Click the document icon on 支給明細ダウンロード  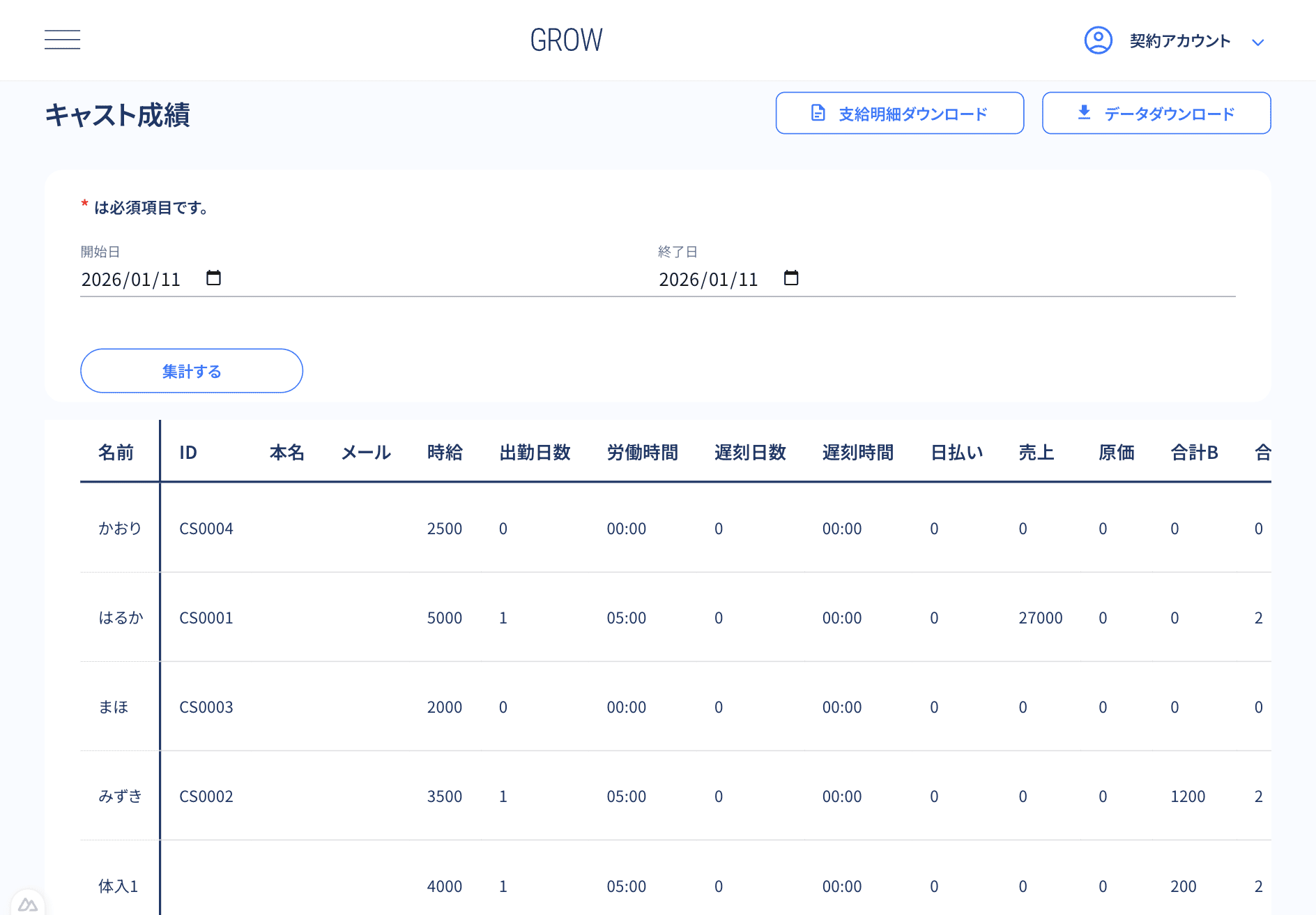click(x=818, y=113)
